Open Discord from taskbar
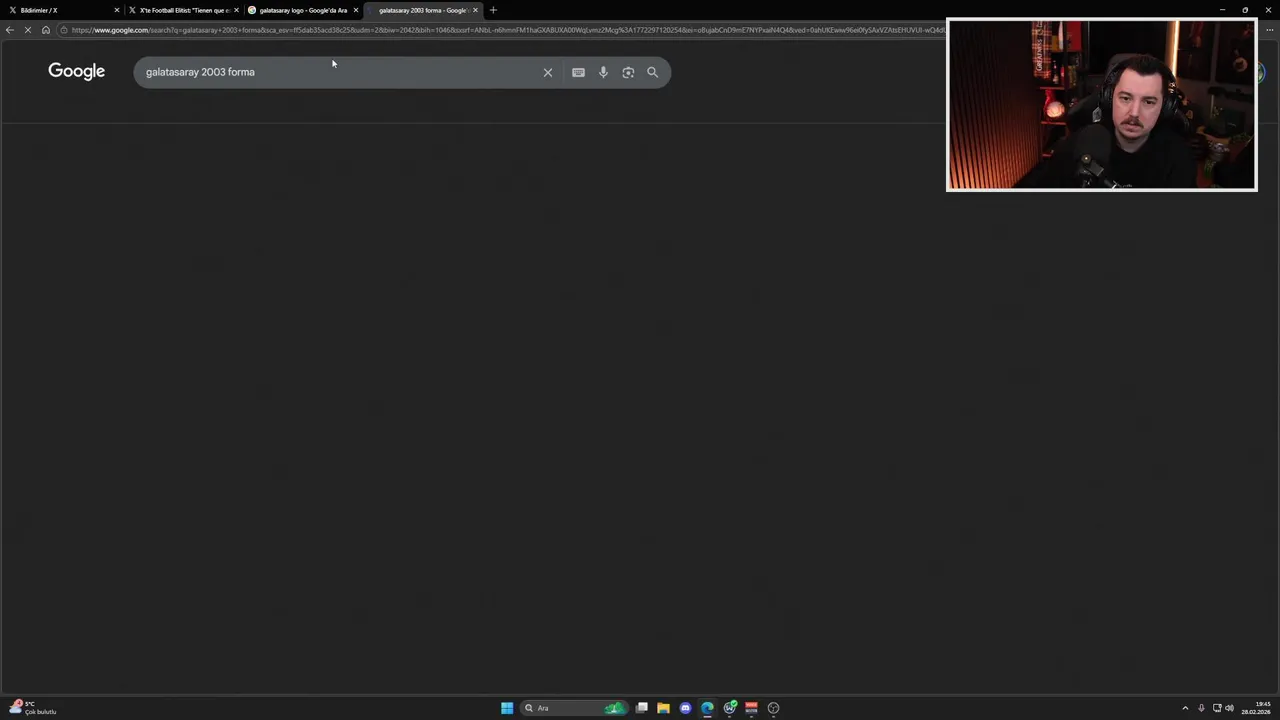This screenshot has width=1280, height=720. (685, 708)
